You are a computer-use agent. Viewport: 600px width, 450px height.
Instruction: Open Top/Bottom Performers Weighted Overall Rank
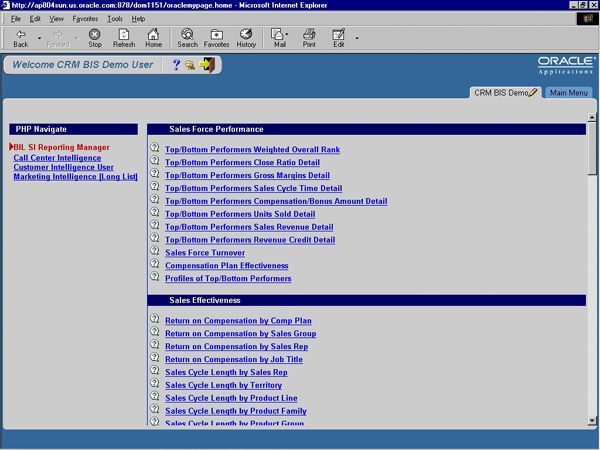253,150
